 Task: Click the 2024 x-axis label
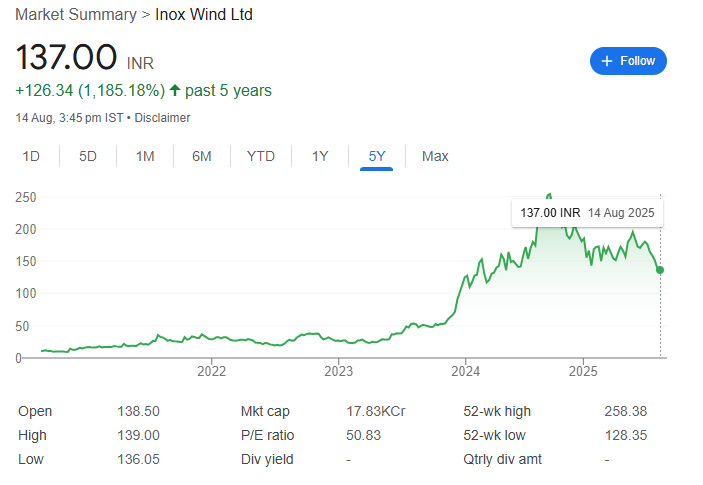[x=465, y=371]
